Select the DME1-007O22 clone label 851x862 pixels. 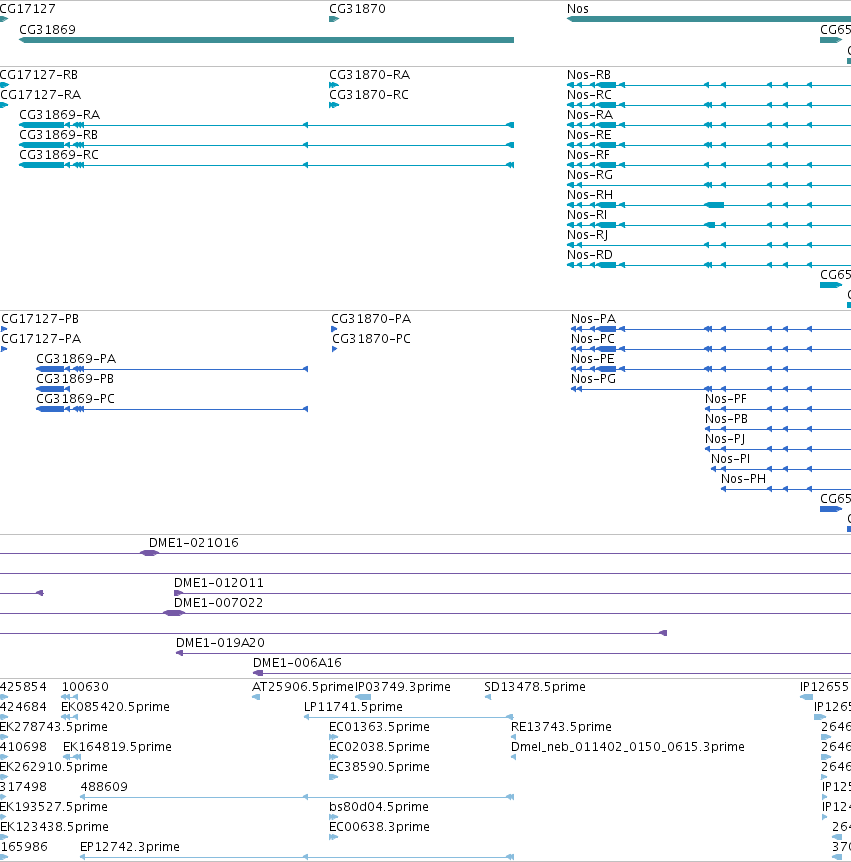tap(219, 603)
